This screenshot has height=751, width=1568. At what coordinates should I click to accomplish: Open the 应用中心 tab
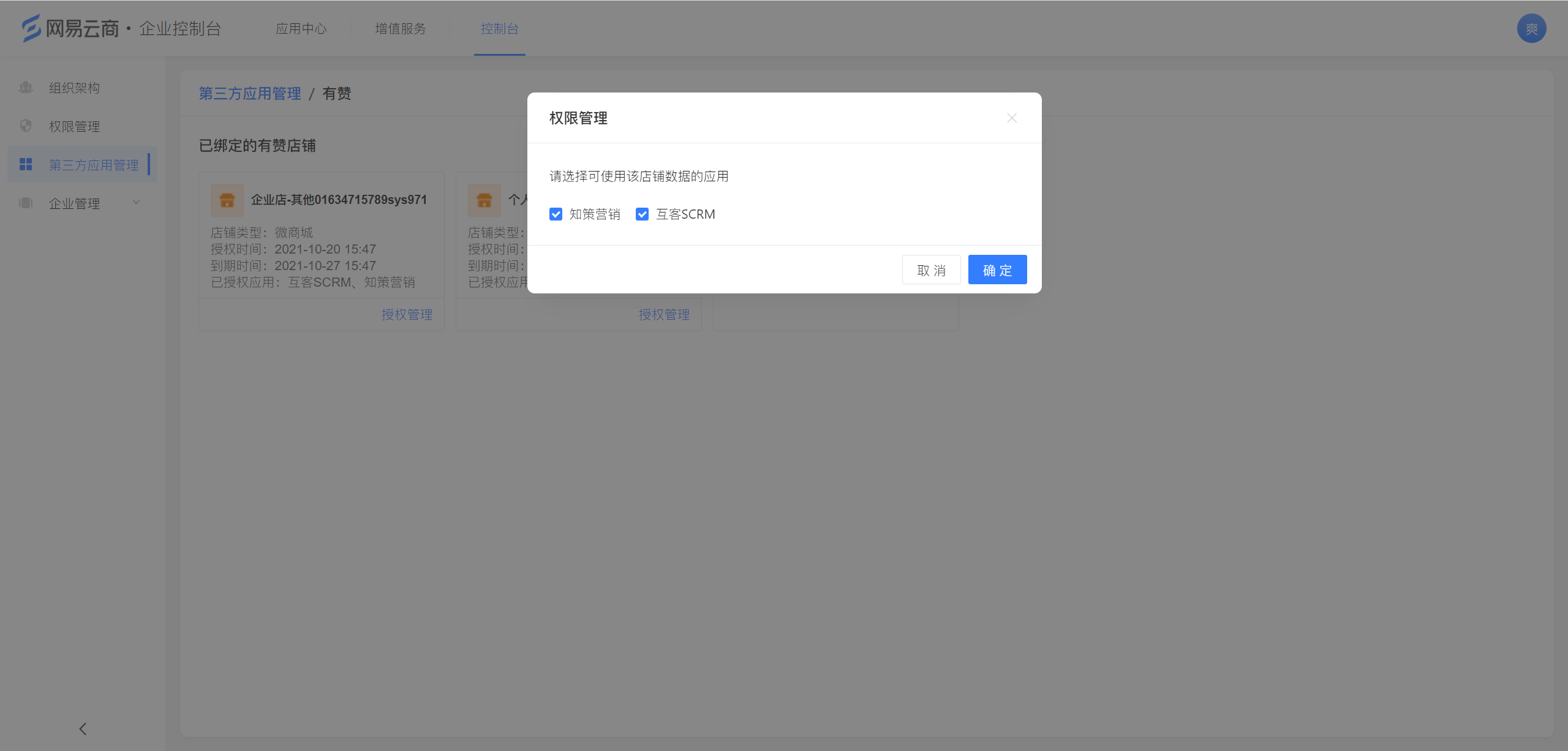[x=301, y=28]
